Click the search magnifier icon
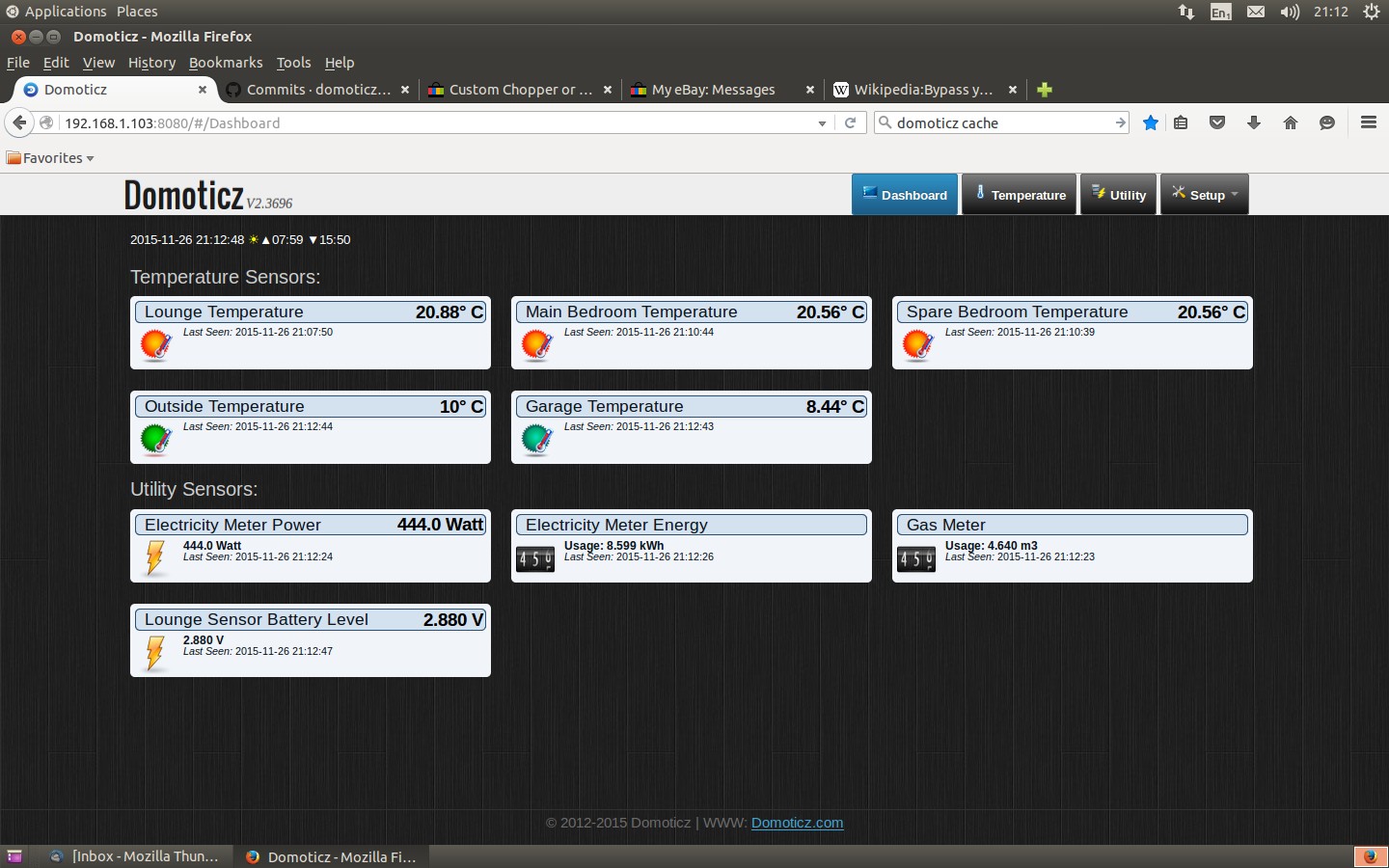This screenshot has height=868, width=1389. (885, 122)
